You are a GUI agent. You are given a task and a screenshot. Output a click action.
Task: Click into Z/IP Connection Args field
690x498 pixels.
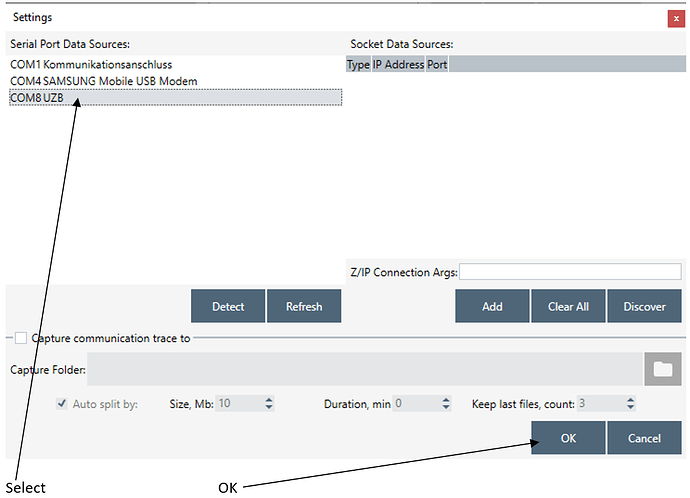click(x=570, y=272)
